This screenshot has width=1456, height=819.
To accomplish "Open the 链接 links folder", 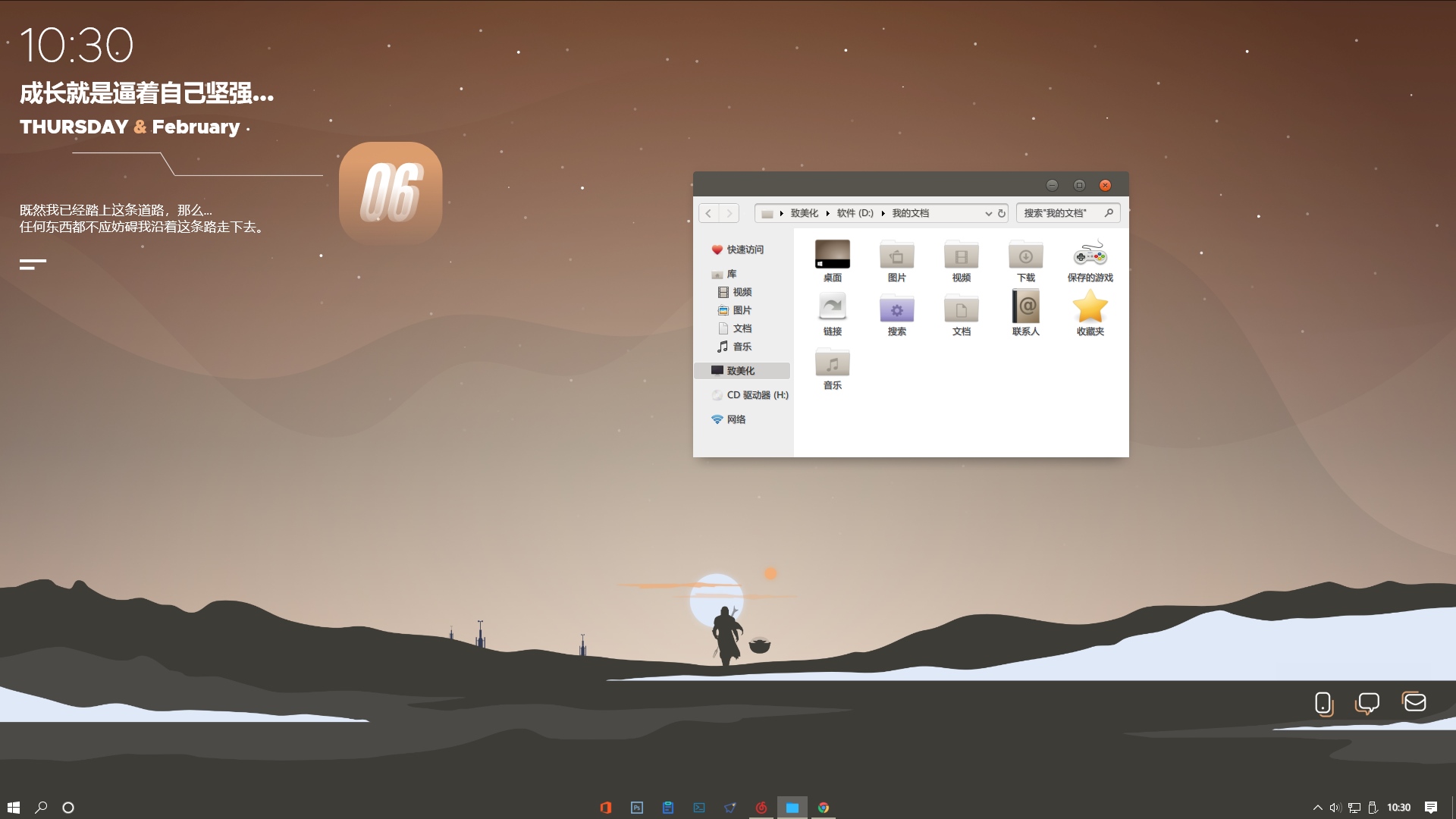I will tap(832, 315).
